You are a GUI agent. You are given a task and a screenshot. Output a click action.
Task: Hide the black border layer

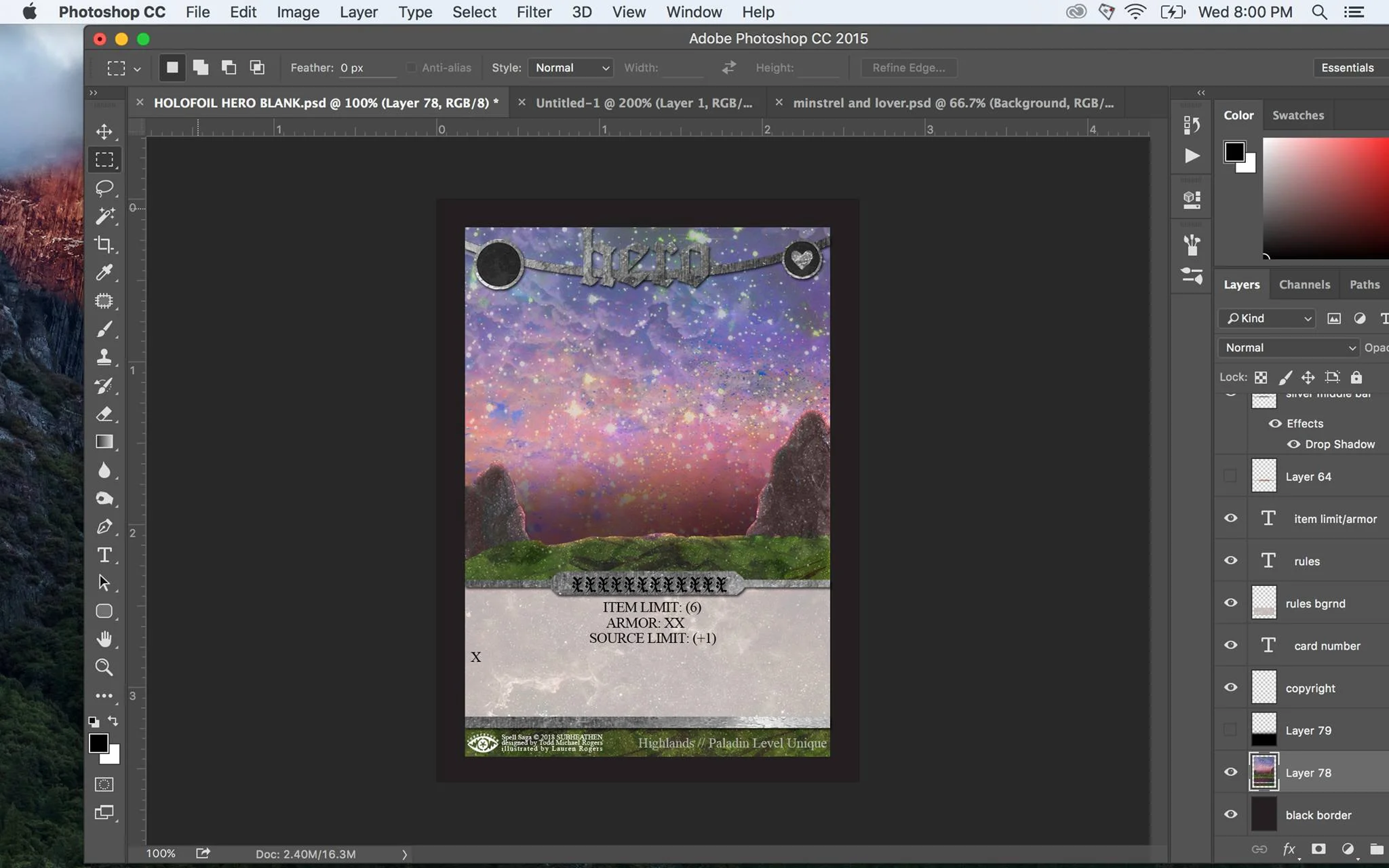tap(1230, 814)
